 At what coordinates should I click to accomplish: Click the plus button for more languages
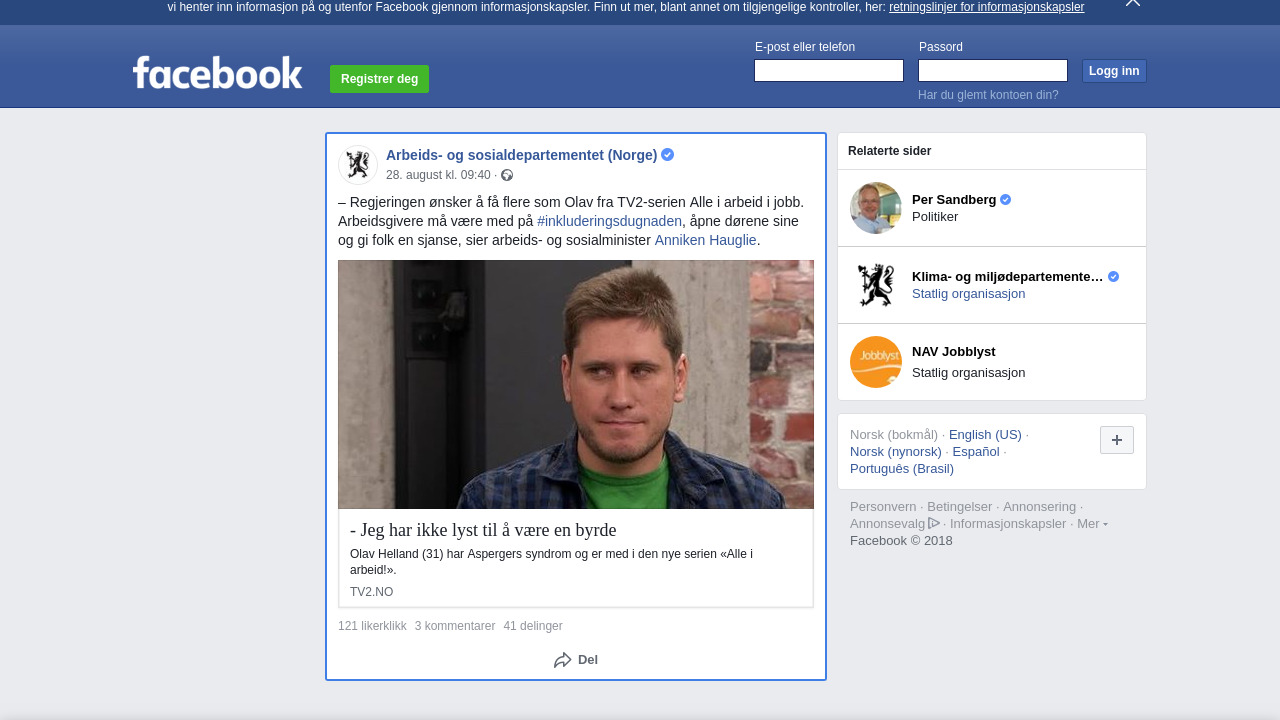click(1117, 440)
